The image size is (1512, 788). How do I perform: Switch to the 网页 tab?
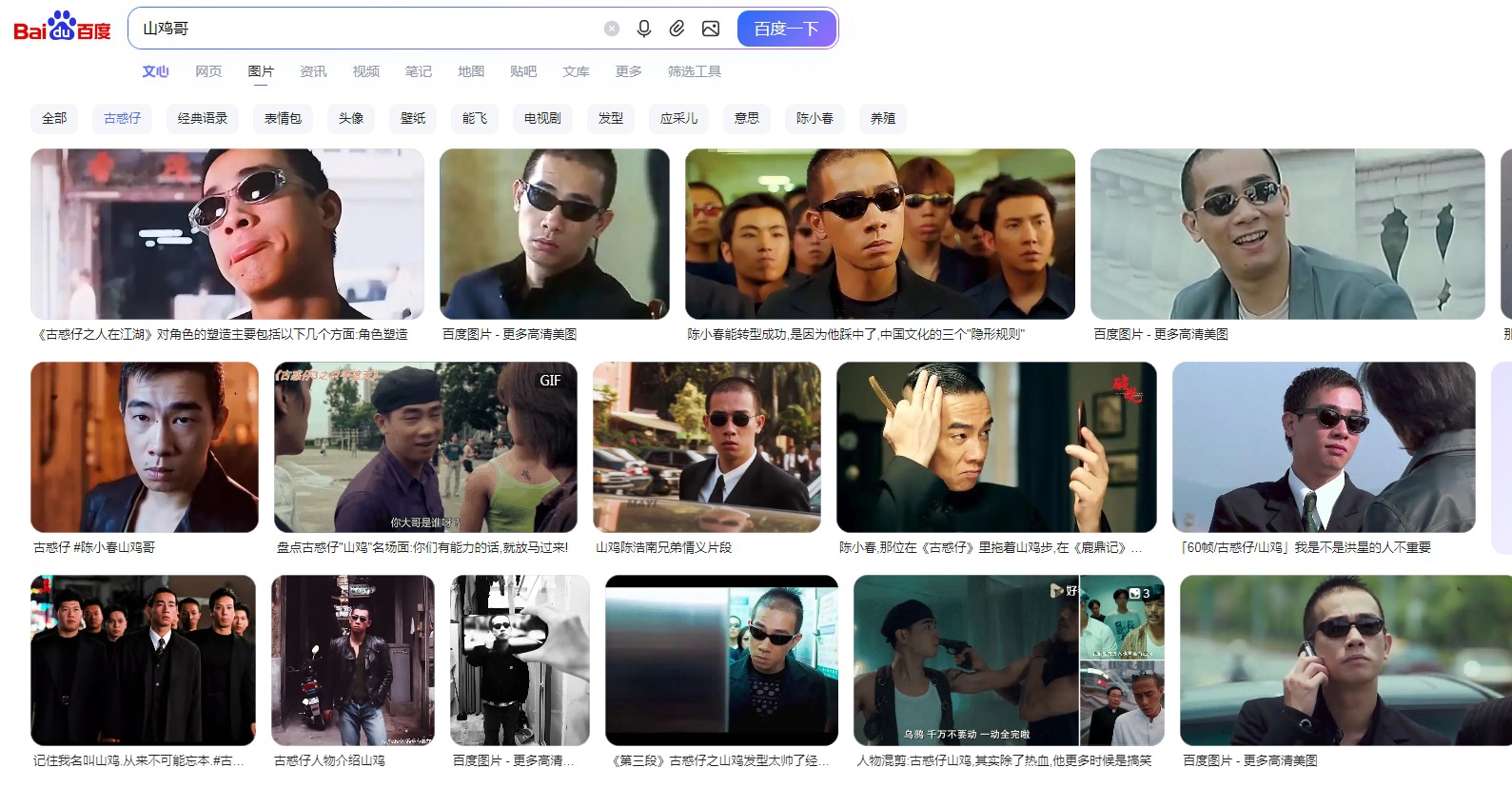point(208,71)
